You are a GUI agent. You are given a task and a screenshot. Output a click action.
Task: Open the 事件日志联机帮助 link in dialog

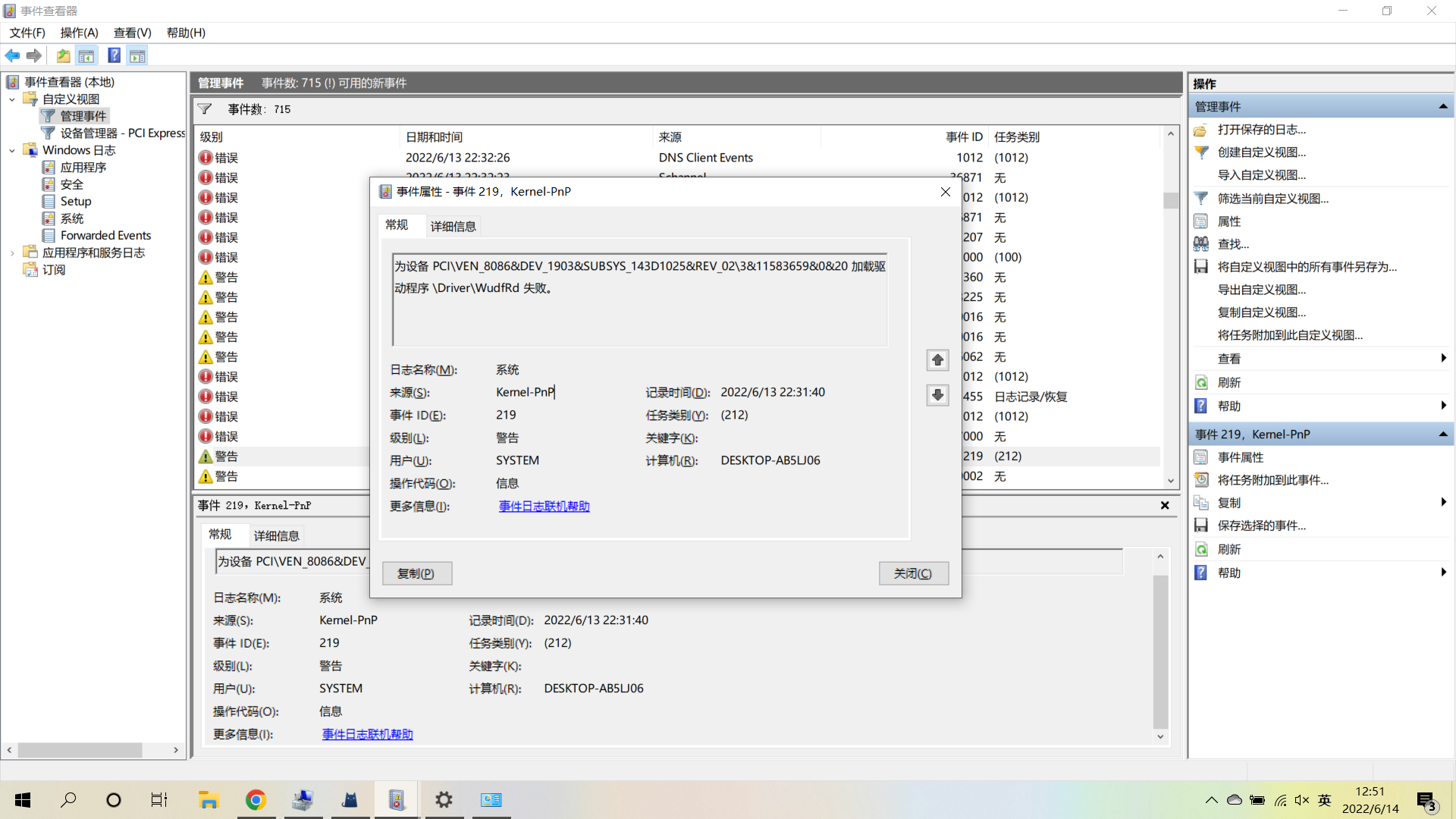[x=544, y=506]
